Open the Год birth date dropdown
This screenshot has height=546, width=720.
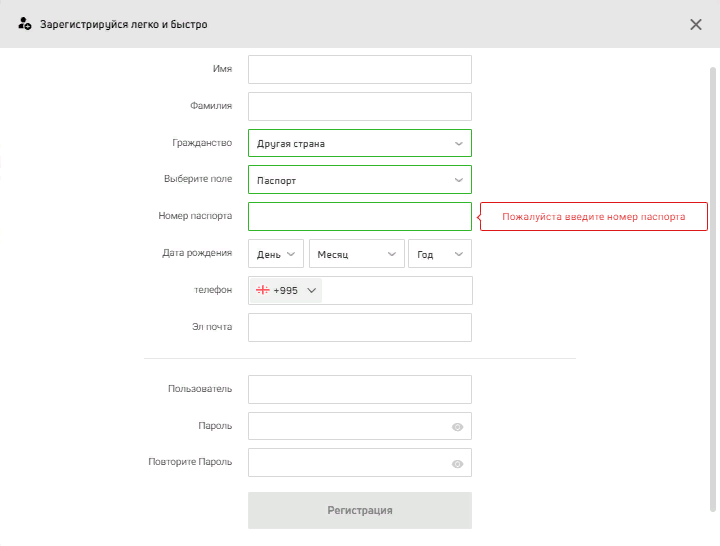click(x=439, y=253)
